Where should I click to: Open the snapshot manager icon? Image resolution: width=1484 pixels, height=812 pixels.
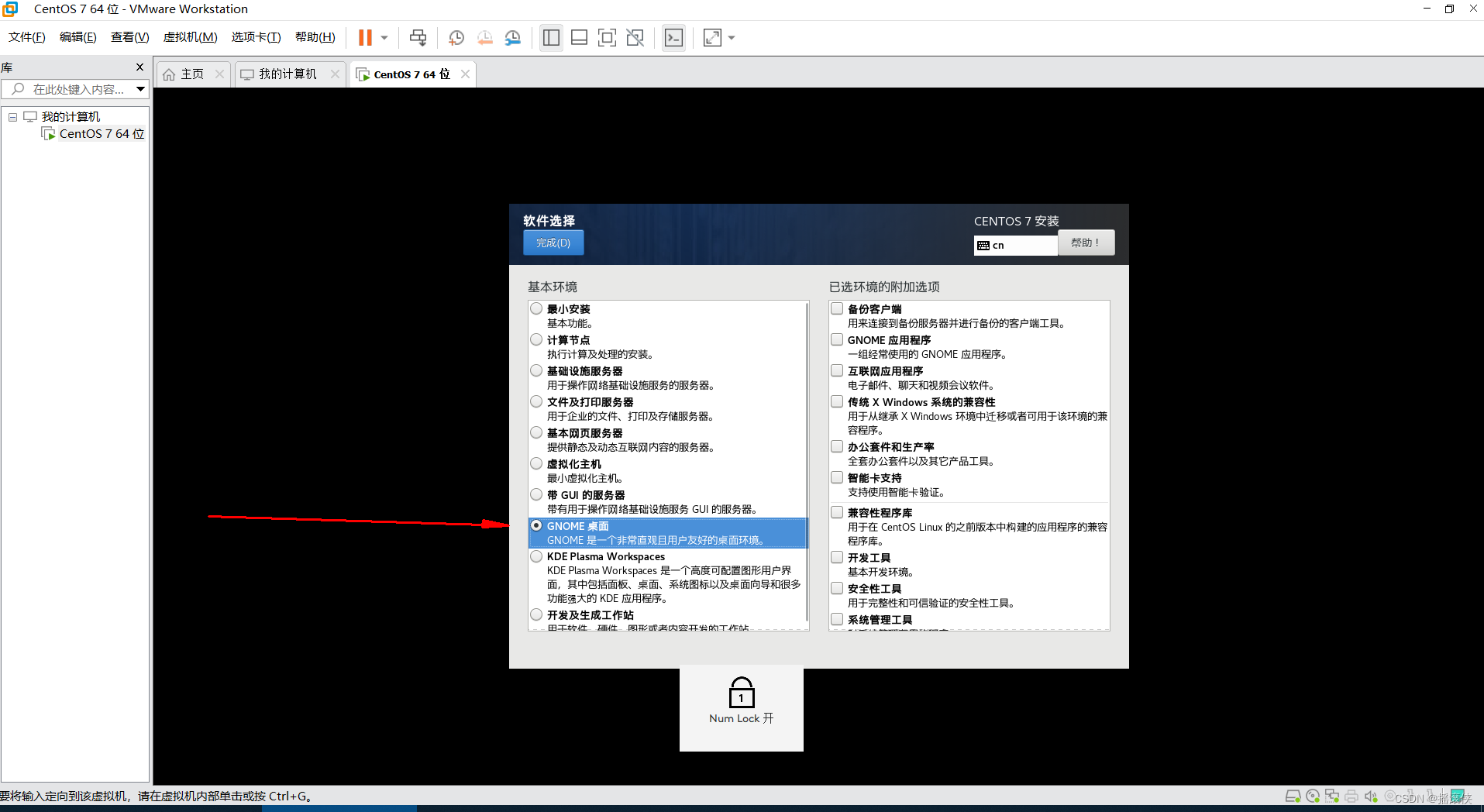click(512, 37)
